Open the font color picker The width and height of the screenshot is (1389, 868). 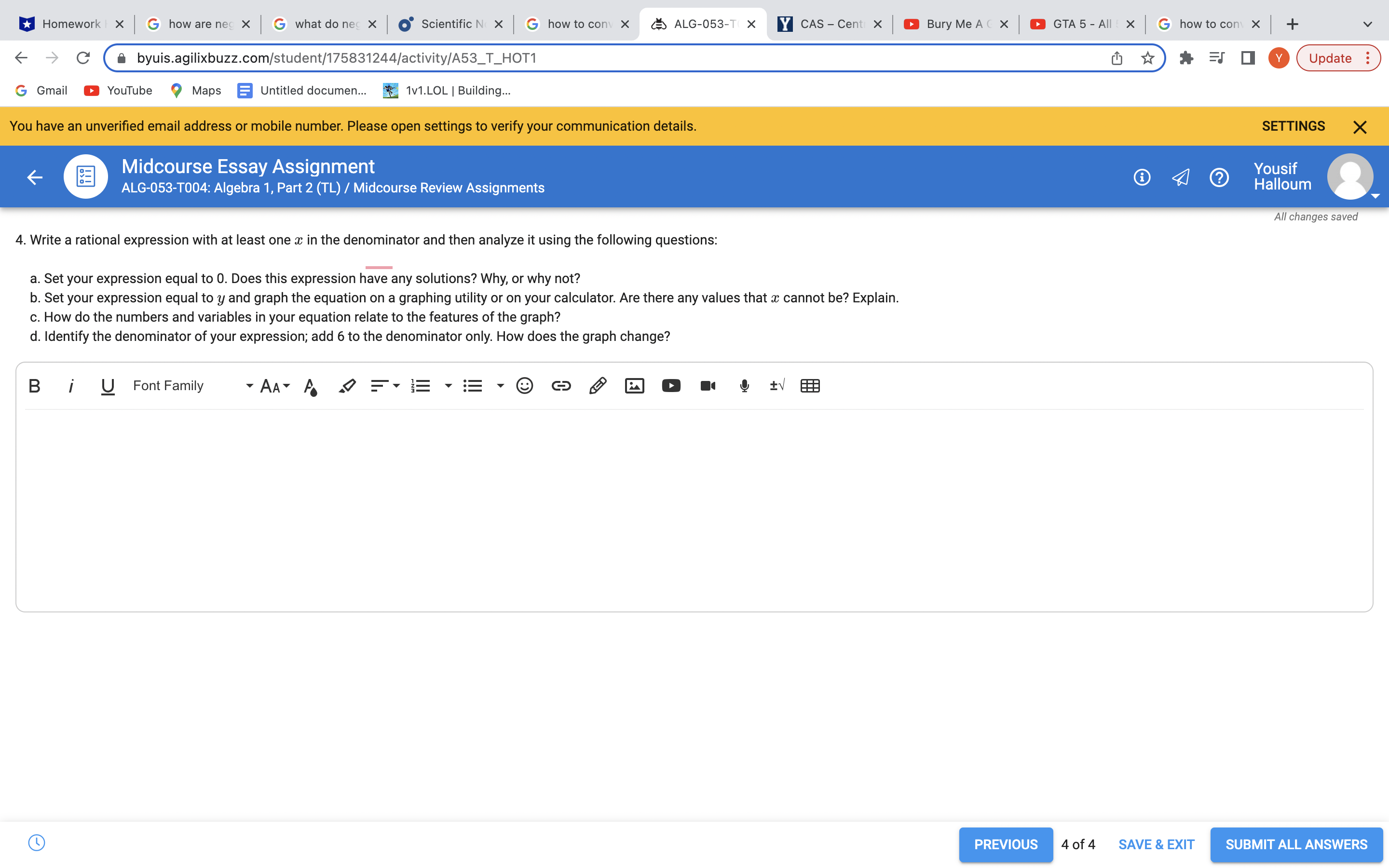tap(311, 386)
